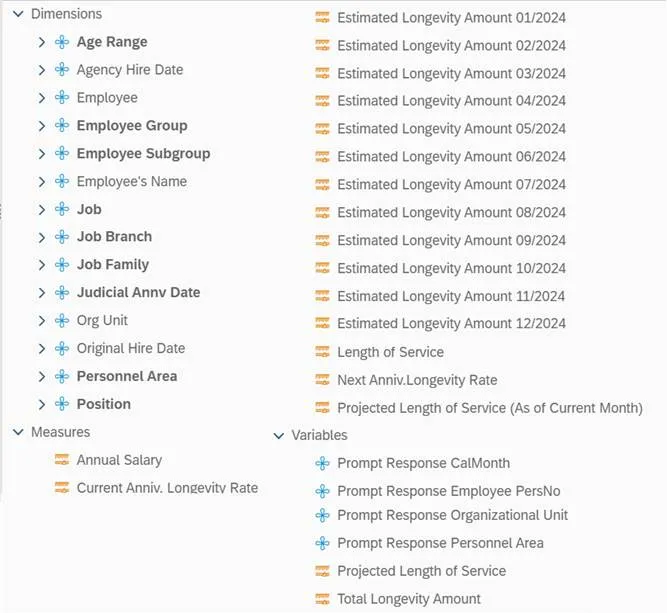Collapse the Measures section

[x=18, y=432]
